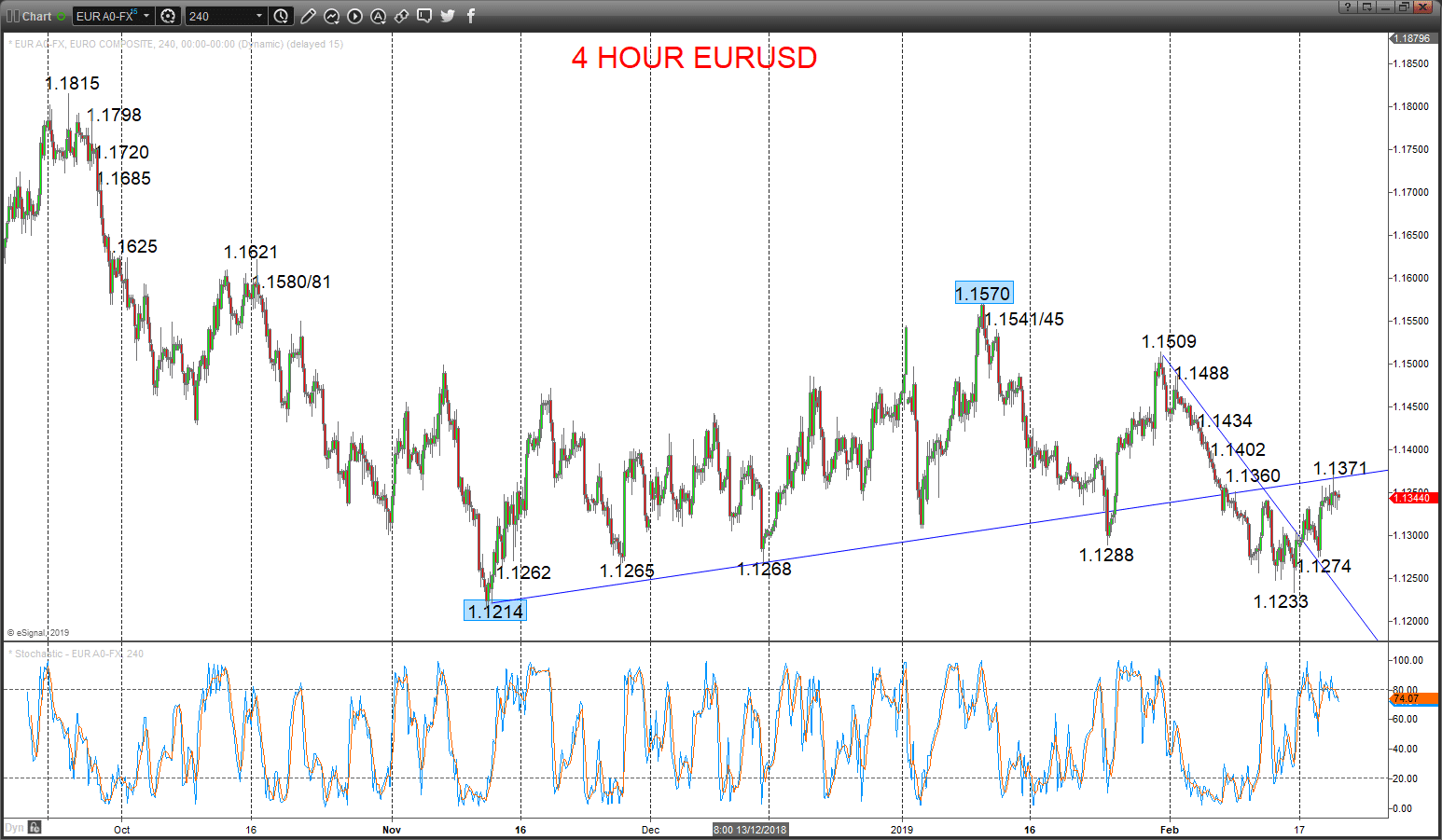Viewport: 1442px width, 840px height.
Task: Click the Dyn label at bottom left
Action: 14,828
